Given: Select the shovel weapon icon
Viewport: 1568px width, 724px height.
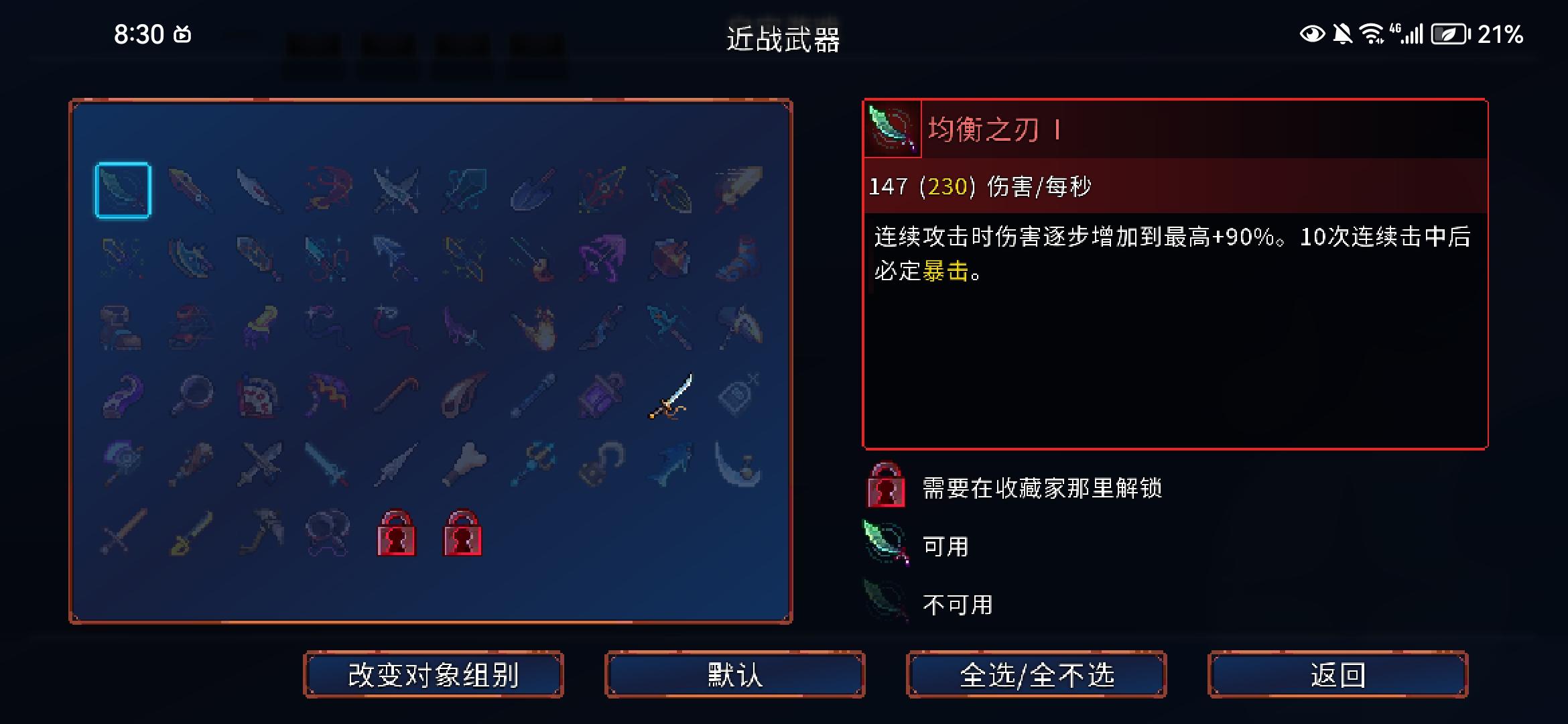Looking at the screenshot, I should [533, 190].
